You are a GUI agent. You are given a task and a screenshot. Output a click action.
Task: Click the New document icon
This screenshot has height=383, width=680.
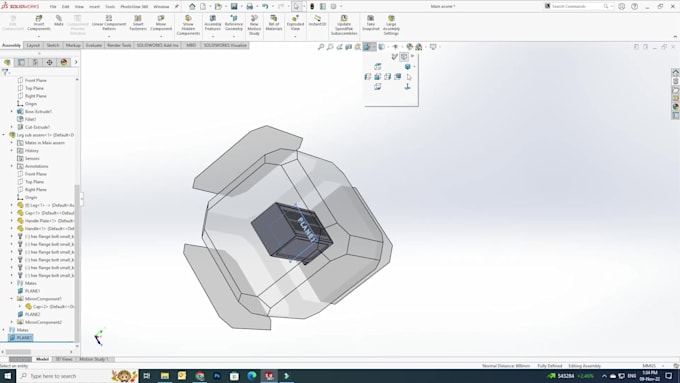(203, 7)
